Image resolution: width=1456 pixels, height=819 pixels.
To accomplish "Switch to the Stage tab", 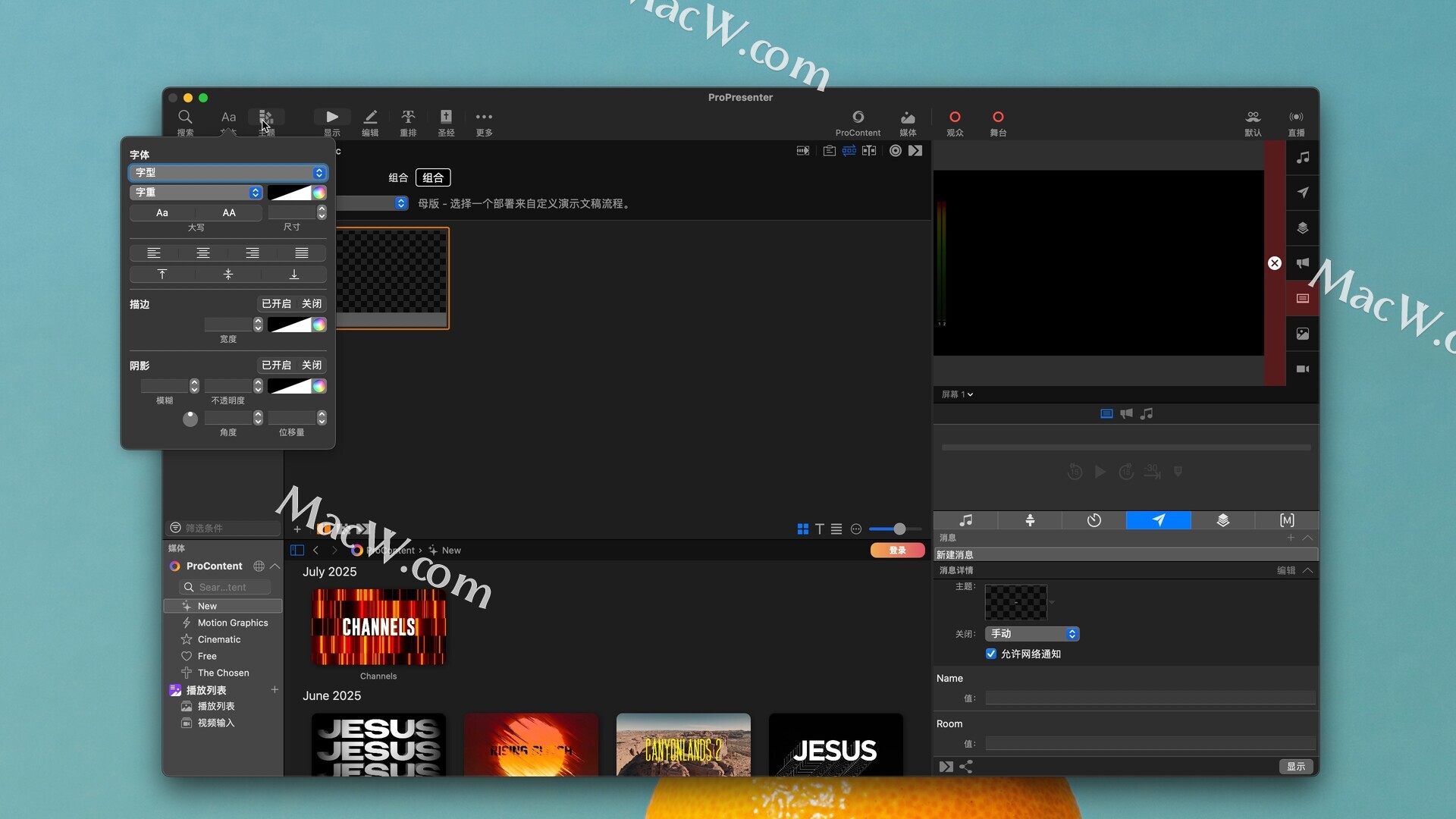I will [x=1030, y=520].
